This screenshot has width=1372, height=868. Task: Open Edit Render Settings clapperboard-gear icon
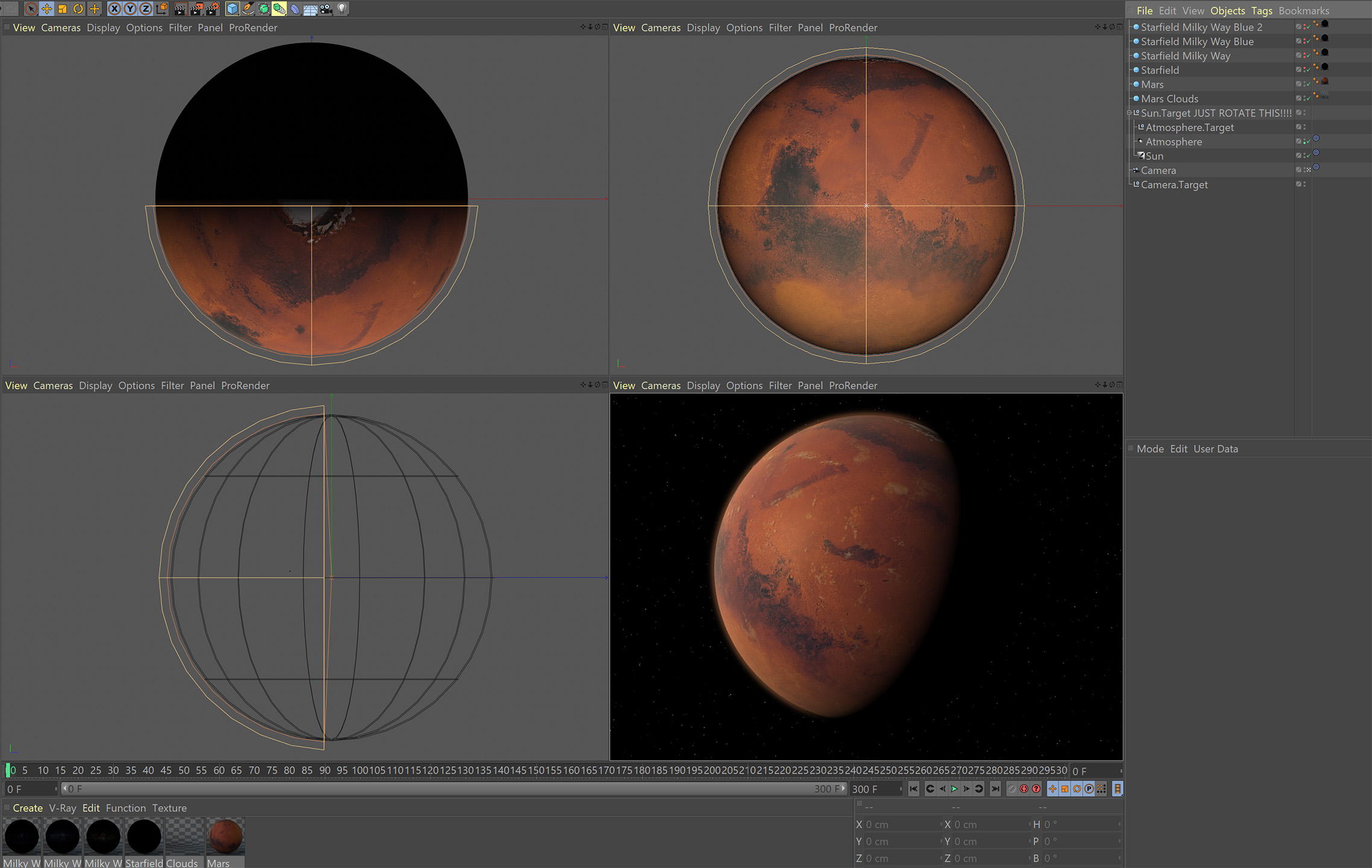coord(212,9)
